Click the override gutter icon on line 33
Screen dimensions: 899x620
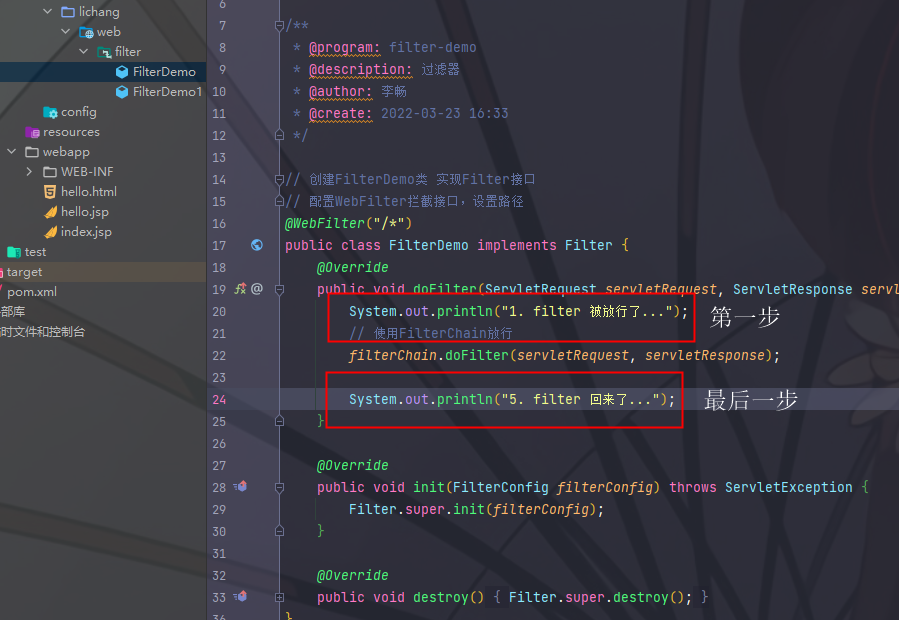coord(240,596)
